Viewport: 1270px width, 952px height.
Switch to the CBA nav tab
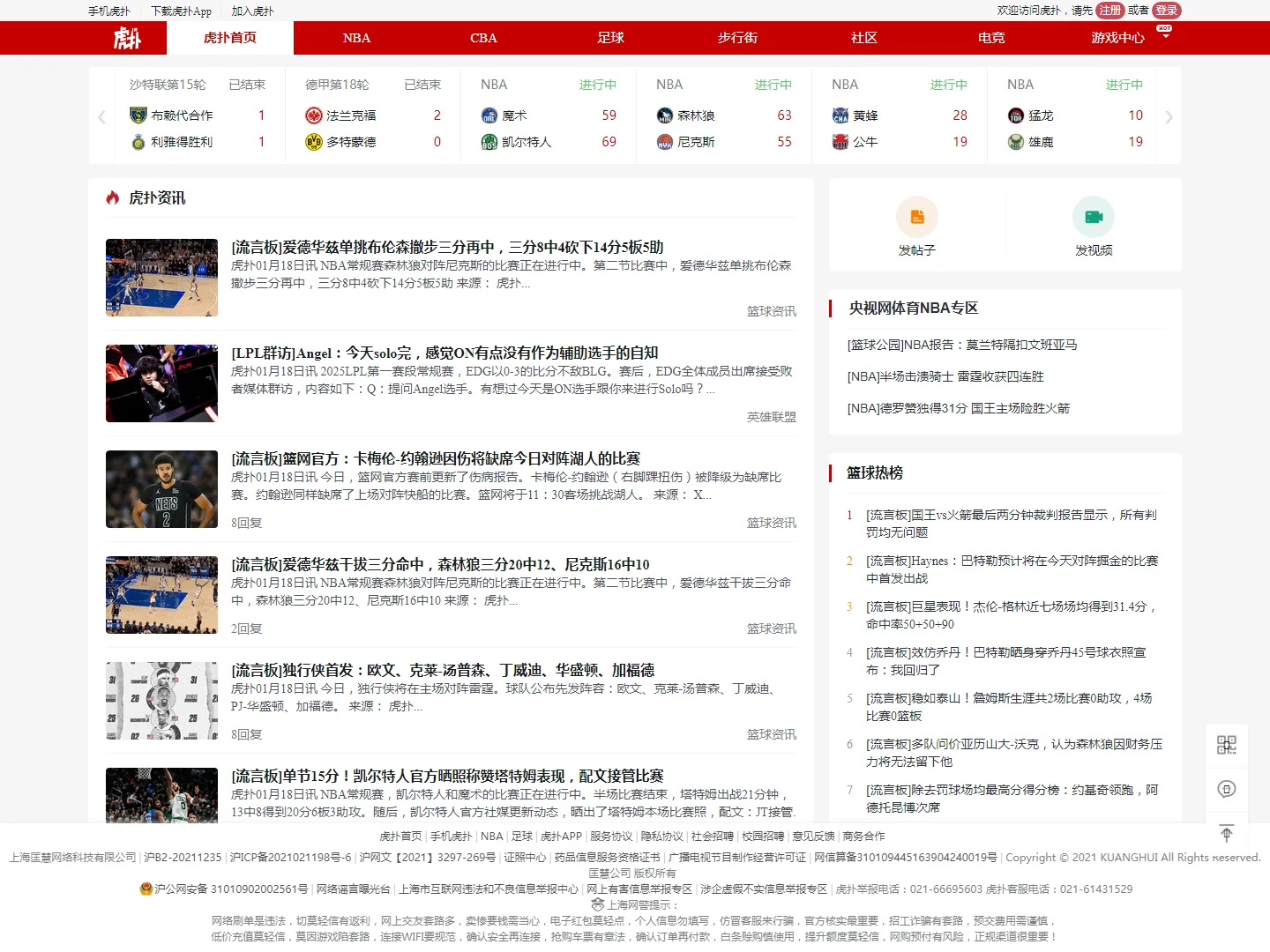(483, 38)
